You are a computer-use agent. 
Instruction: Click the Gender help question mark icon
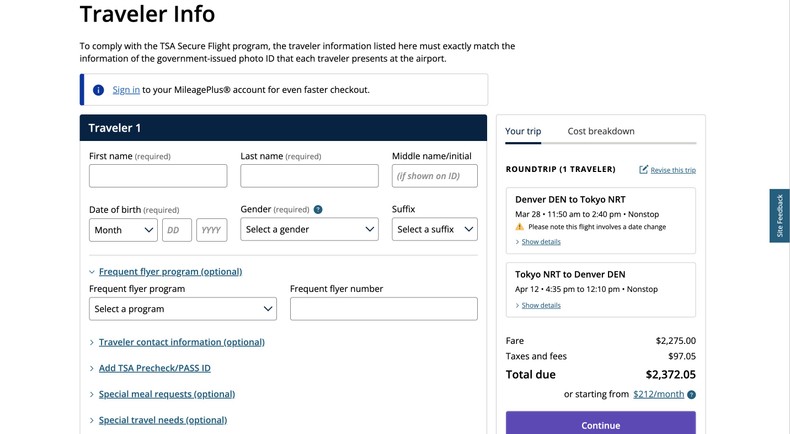pos(318,210)
